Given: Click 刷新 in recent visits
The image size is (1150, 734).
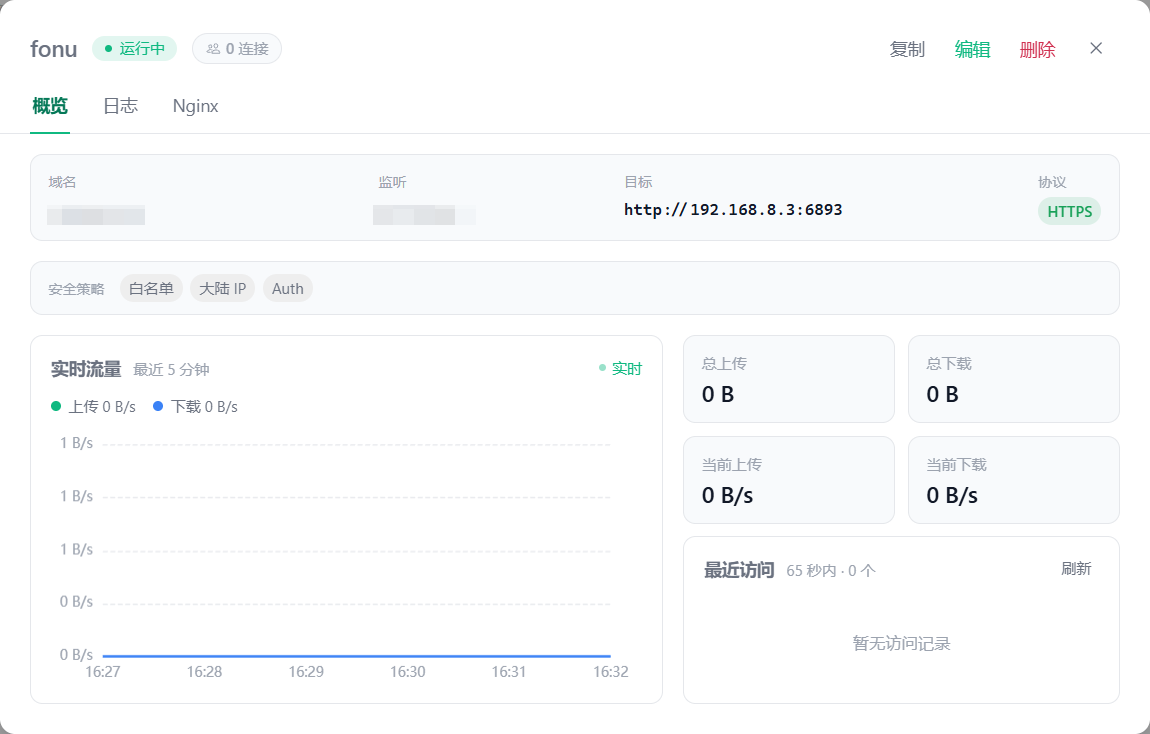Looking at the screenshot, I should pos(1076,569).
